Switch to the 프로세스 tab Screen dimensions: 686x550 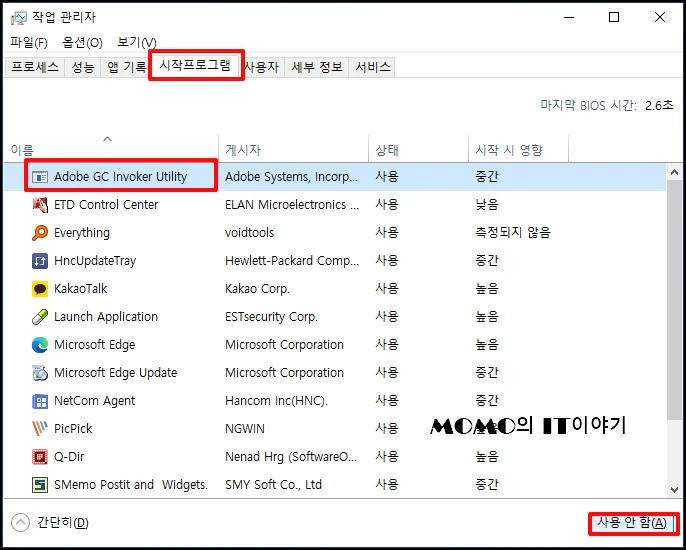tap(35, 67)
